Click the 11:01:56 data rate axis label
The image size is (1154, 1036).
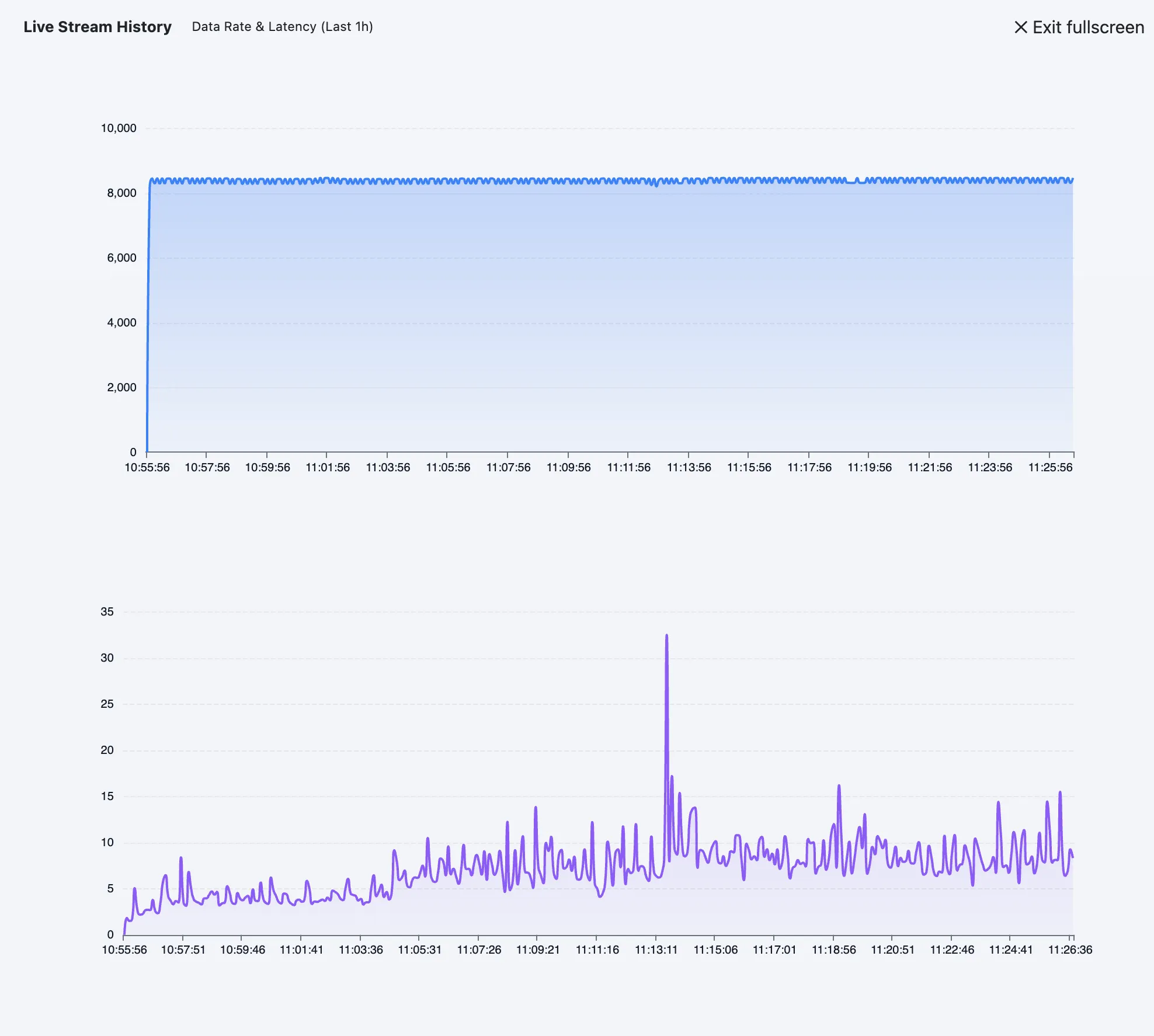328,467
